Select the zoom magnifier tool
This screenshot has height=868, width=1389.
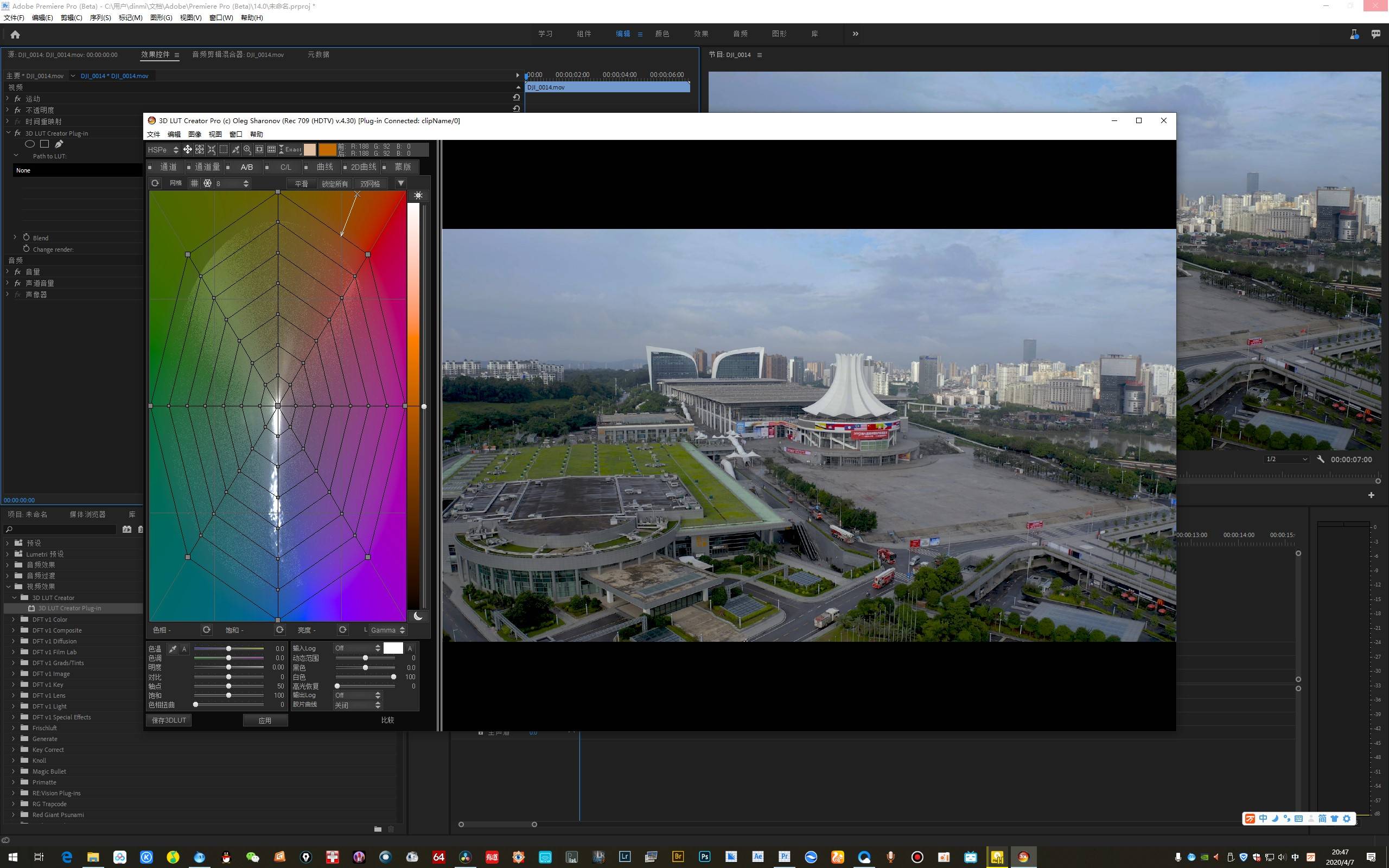pos(247,149)
